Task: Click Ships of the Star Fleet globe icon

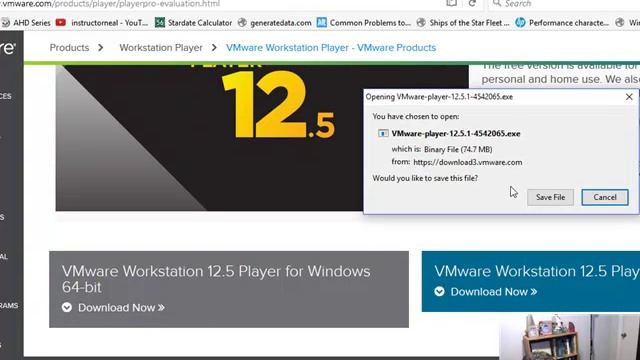Action: (x=421, y=23)
